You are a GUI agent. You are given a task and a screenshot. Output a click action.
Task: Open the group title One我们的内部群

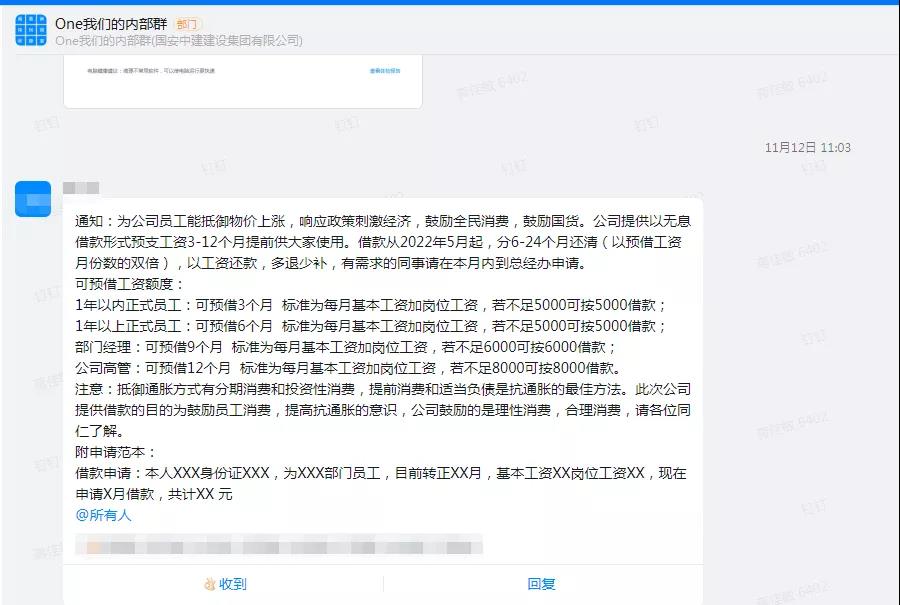[111, 24]
